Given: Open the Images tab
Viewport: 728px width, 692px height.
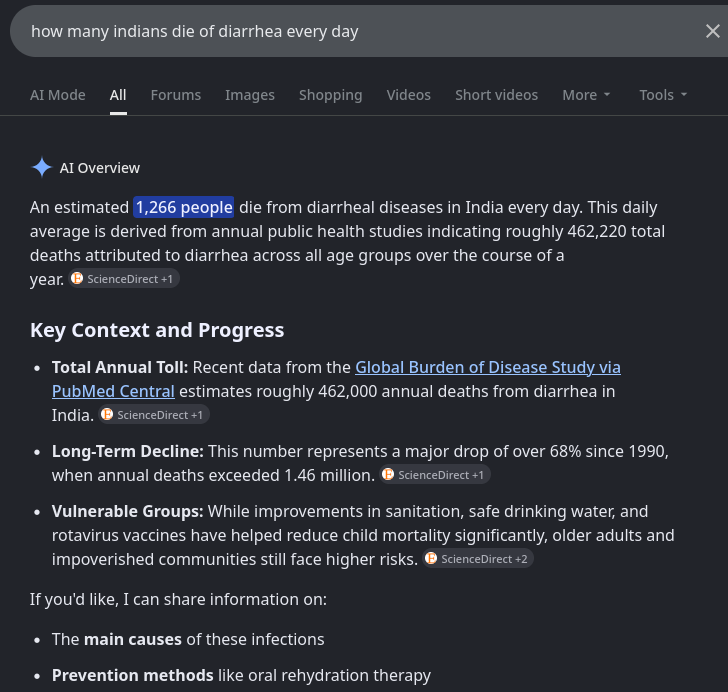Looking at the screenshot, I should tap(250, 95).
